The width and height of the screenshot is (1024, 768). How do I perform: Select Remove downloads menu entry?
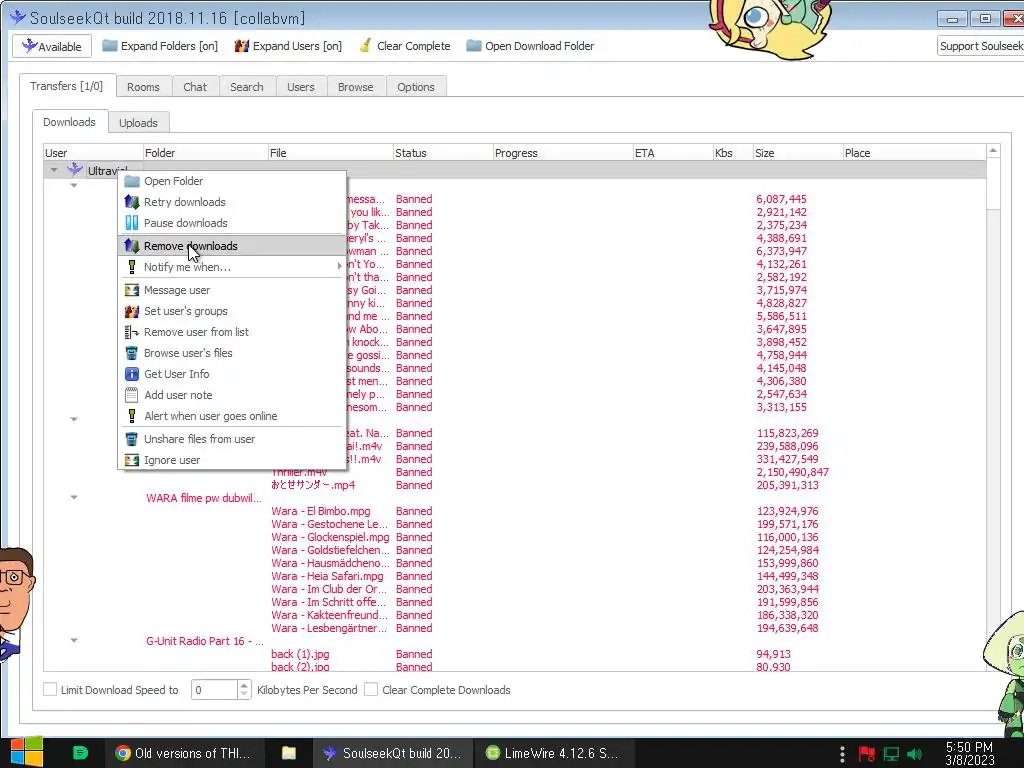[x=232, y=246]
